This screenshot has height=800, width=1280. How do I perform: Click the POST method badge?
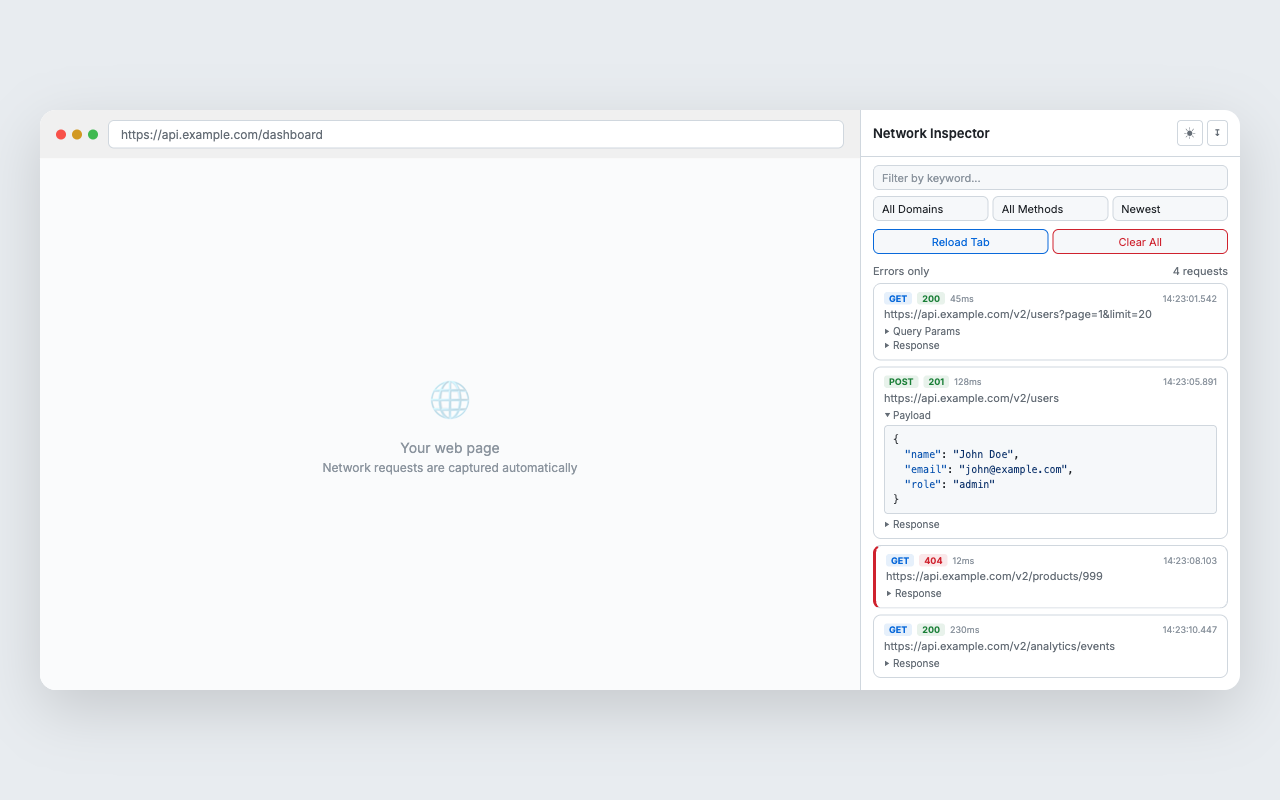pos(901,382)
